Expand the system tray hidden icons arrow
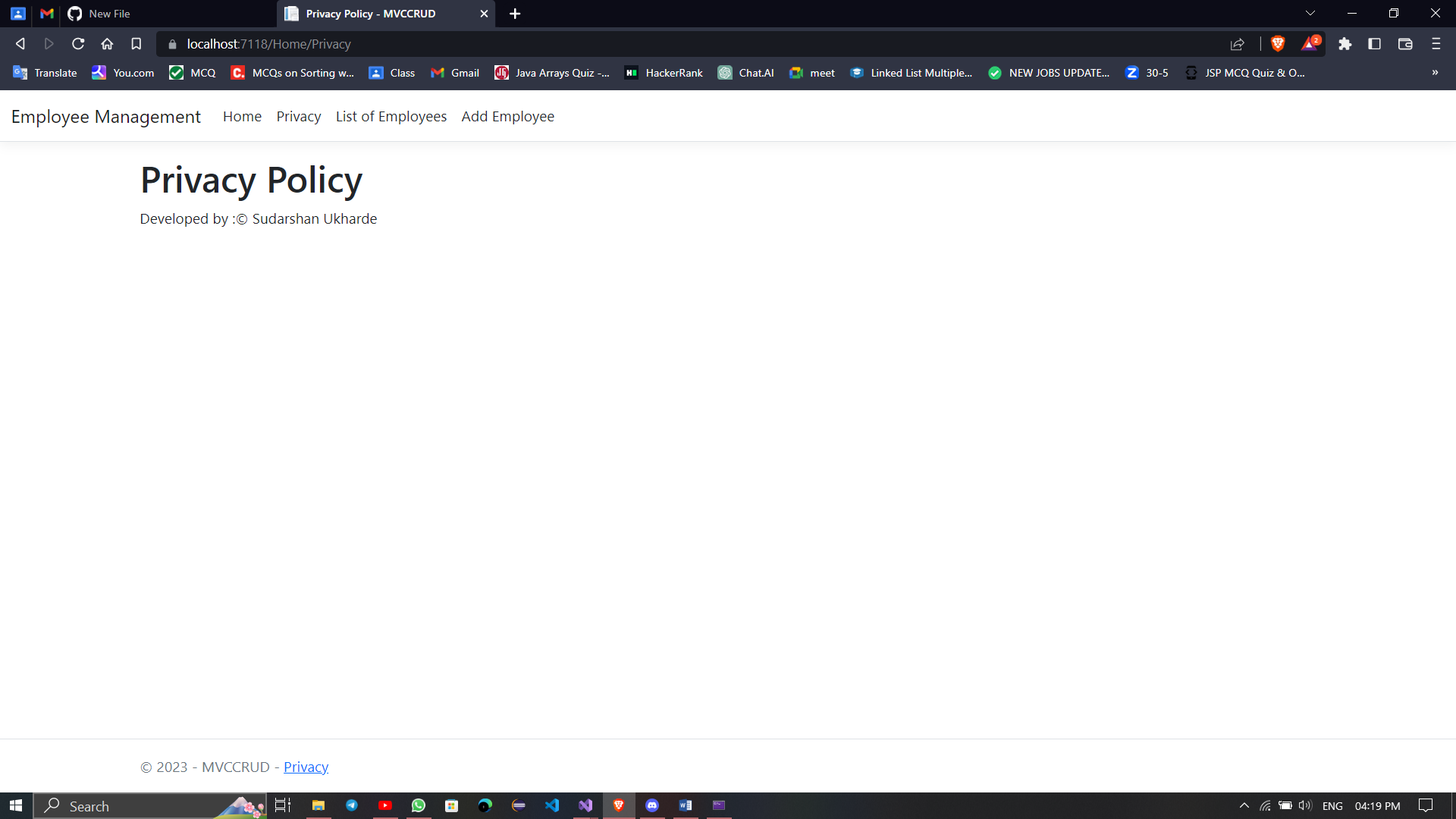 coord(1244,805)
